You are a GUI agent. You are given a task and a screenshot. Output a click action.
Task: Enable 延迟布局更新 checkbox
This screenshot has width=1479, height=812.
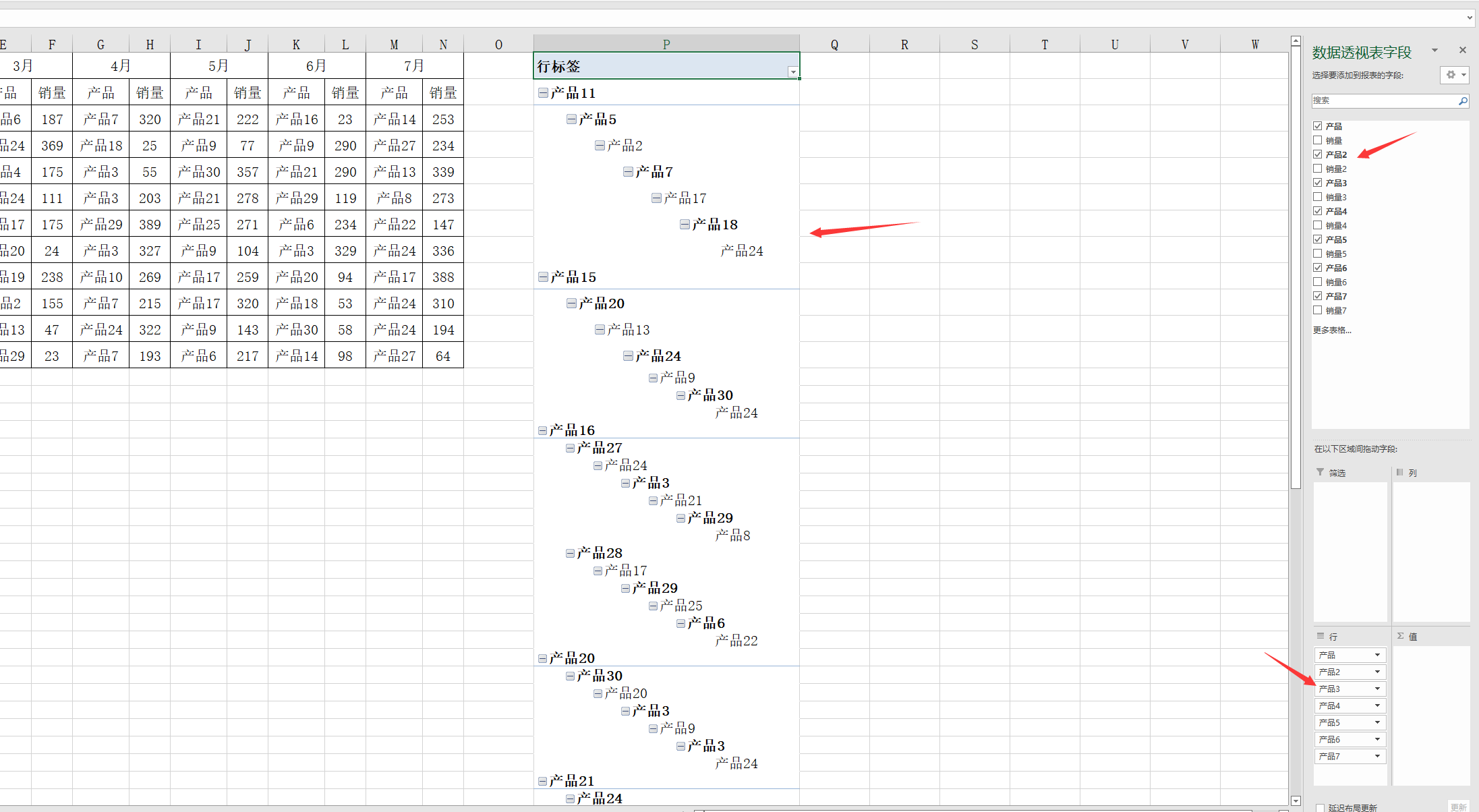pyautogui.click(x=1320, y=807)
